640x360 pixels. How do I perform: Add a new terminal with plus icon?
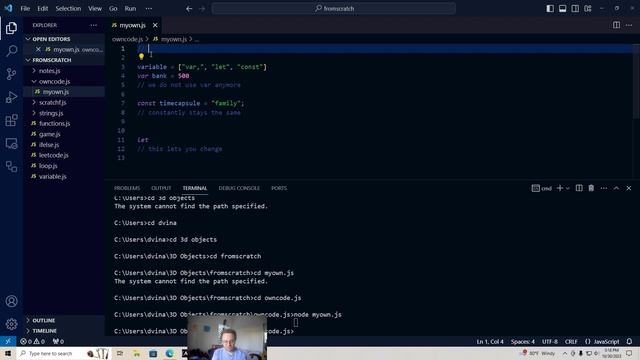[560, 188]
